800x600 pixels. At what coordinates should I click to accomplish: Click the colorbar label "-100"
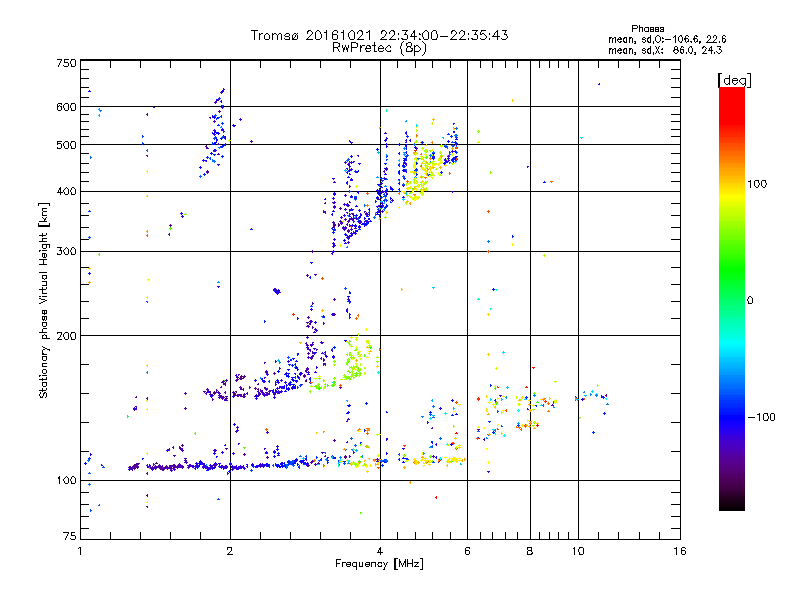(x=761, y=417)
